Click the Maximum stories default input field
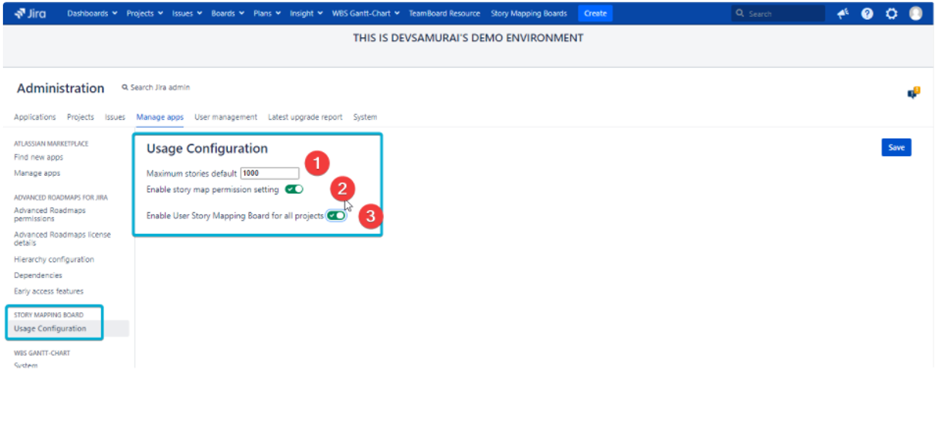The image size is (940, 440). pyautogui.click(x=269, y=173)
